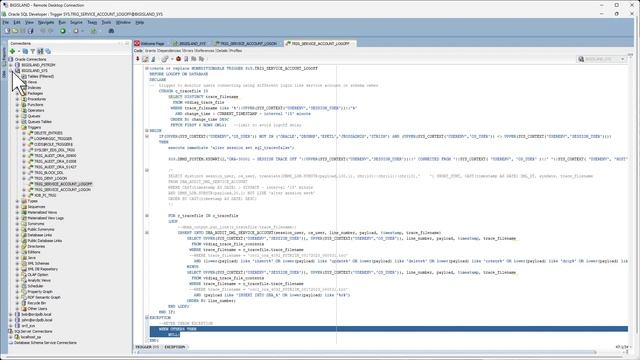Expand the Queues Tables node
This screenshot has width=640, height=360.
[18, 122]
